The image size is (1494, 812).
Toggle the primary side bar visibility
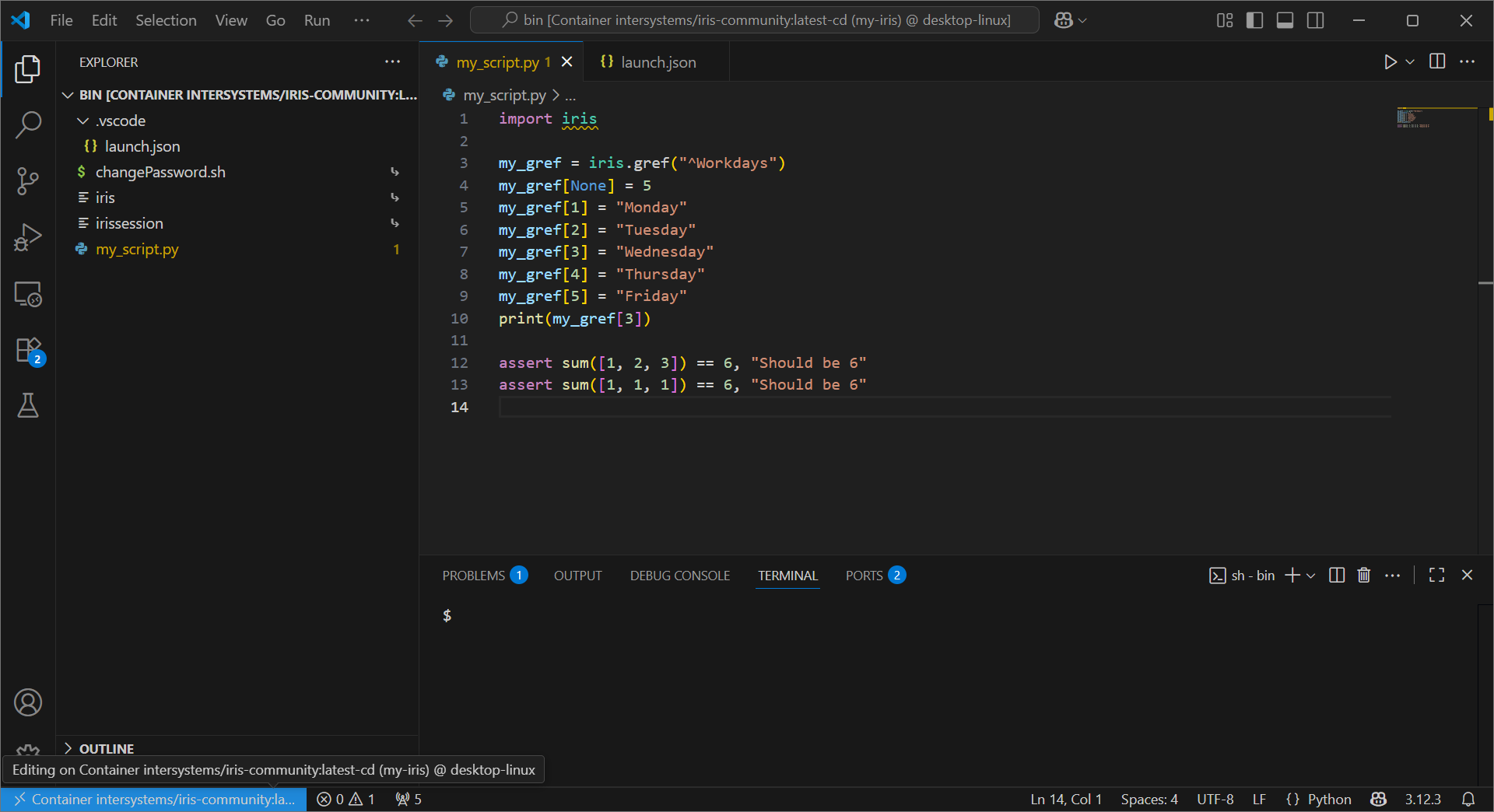pyautogui.click(x=1254, y=20)
